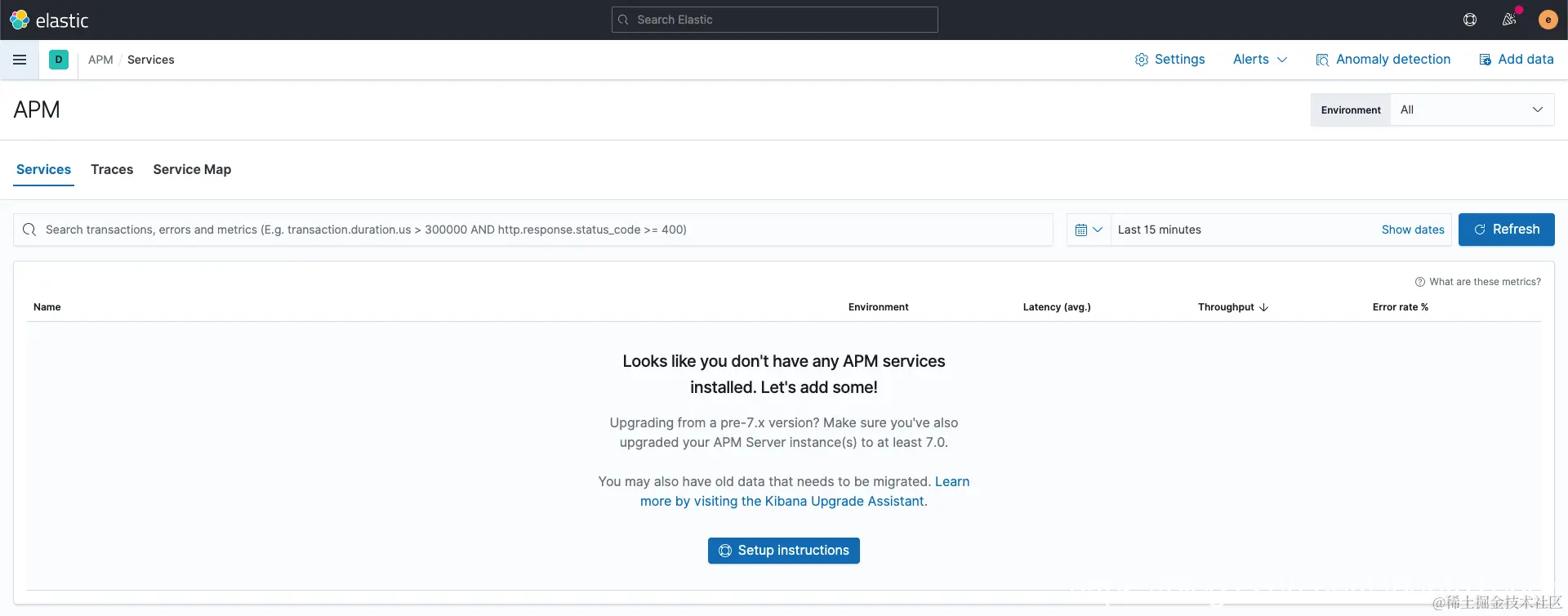Click the APM breadcrumb
The height and width of the screenshot is (616, 1568).
(x=100, y=60)
